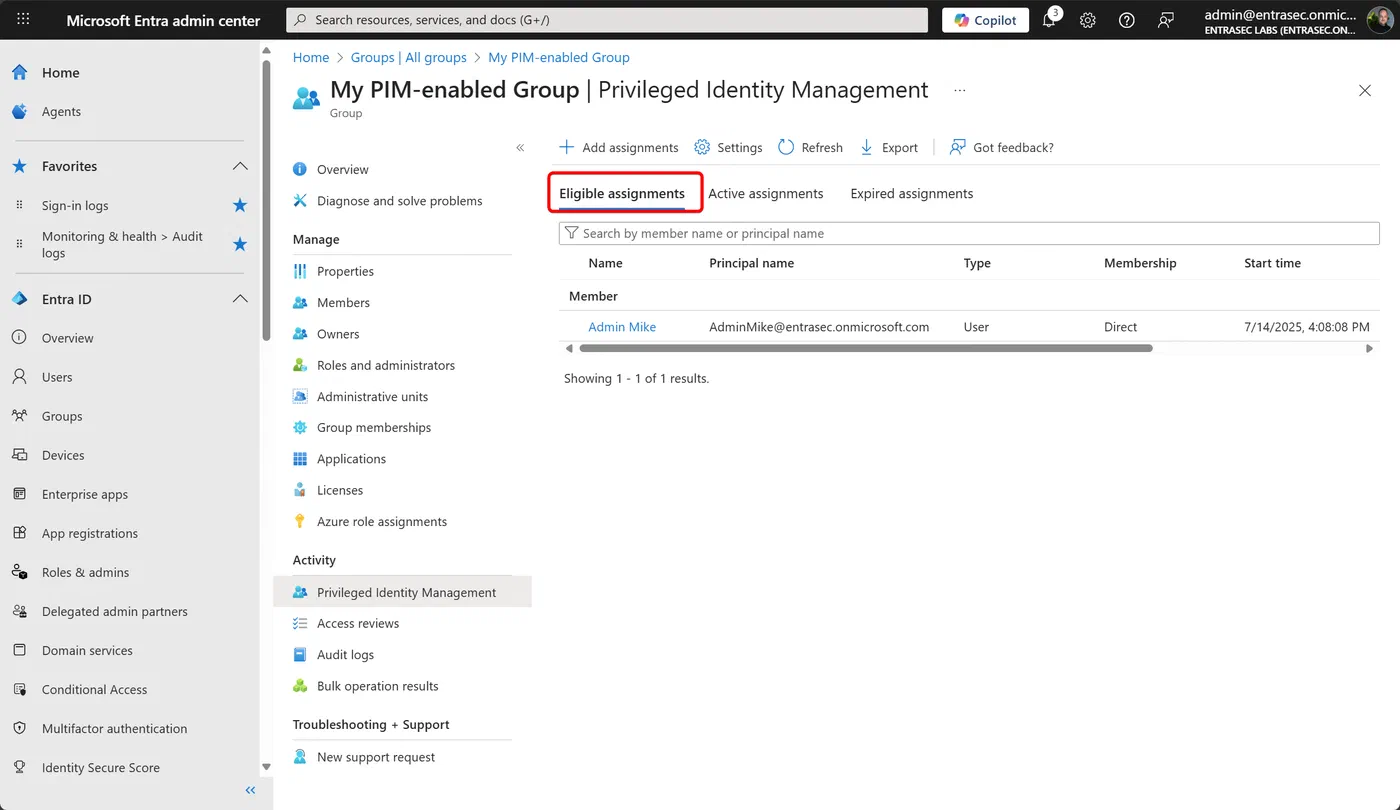Open New support request
This screenshot has height=810, width=1400.
click(x=375, y=757)
